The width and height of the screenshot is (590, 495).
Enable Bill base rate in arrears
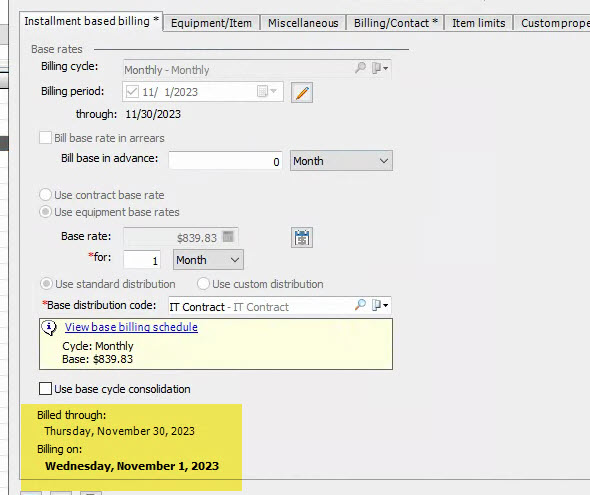tap(45, 138)
